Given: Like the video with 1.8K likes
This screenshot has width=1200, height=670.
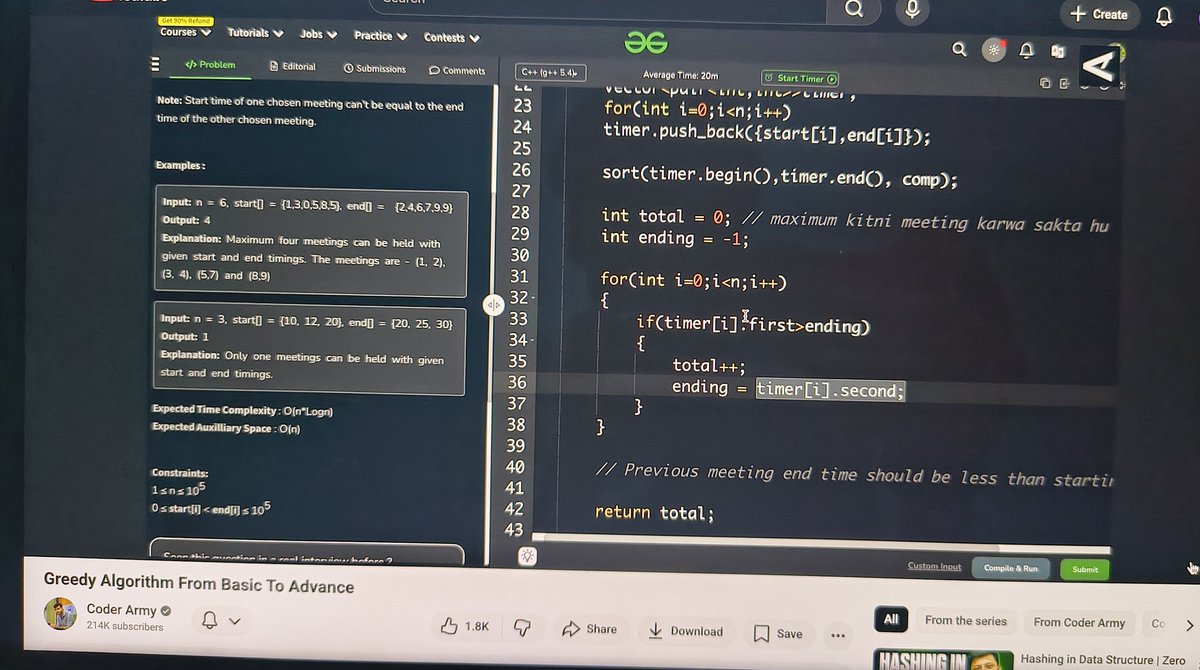Looking at the screenshot, I should pyautogui.click(x=466, y=627).
